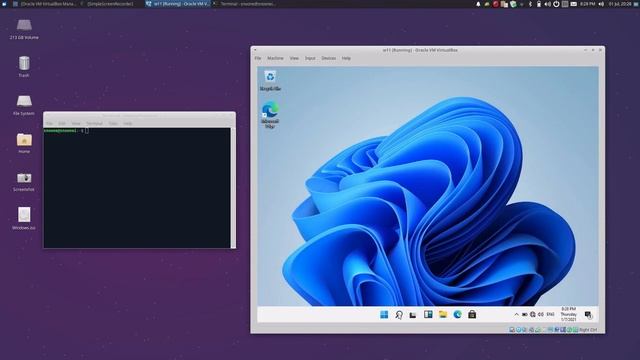The width and height of the screenshot is (640, 360).
Task: Open the notification center icon in VM taskbar
Action: point(588,315)
